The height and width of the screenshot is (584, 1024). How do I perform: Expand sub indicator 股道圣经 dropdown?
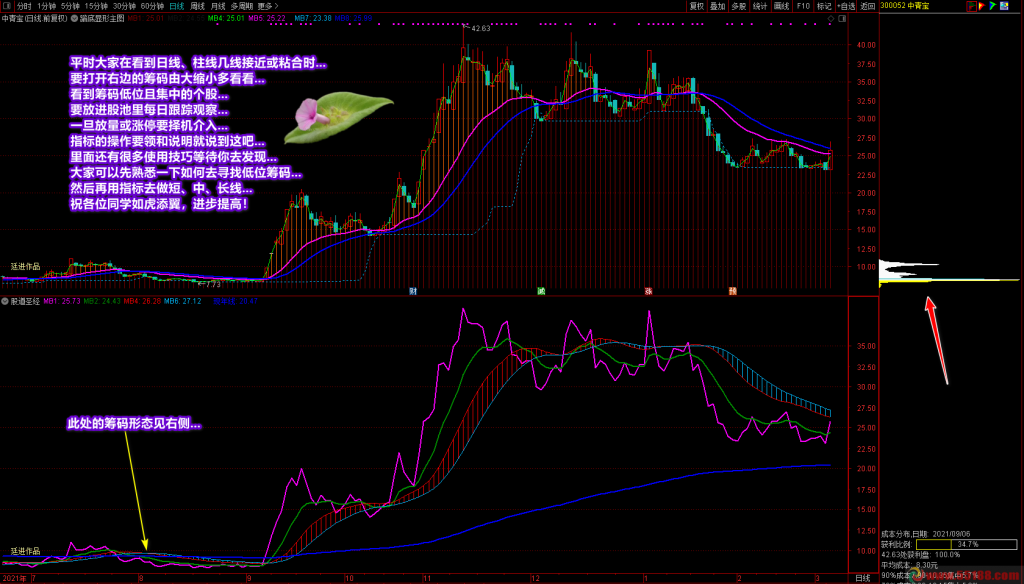click(x=5, y=301)
